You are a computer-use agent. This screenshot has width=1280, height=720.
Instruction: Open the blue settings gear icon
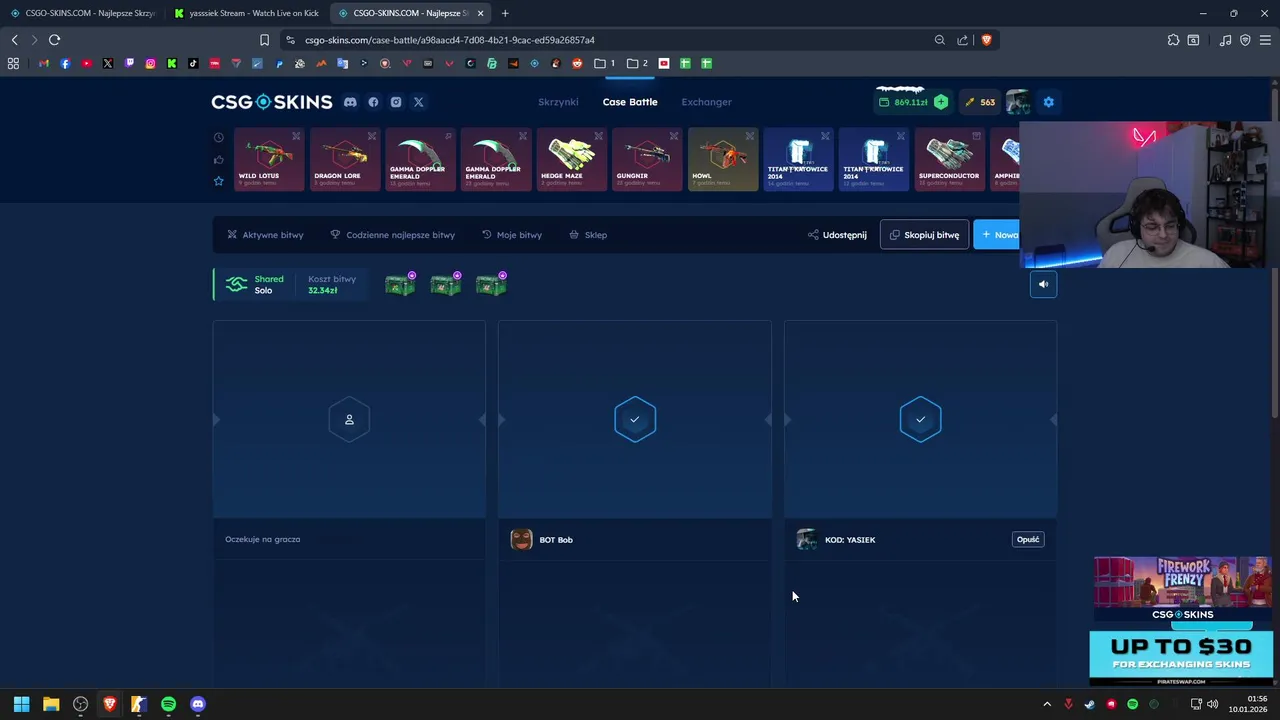click(1048, 102)
